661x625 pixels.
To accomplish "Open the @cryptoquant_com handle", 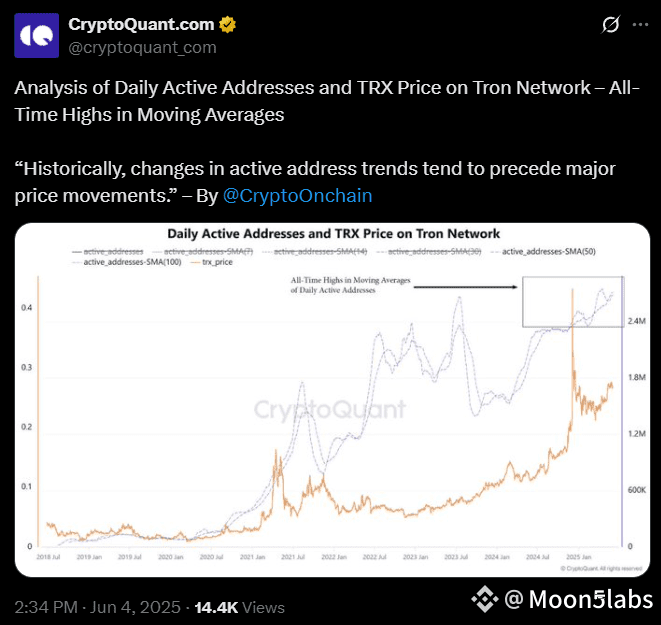I will pyautogui.click(x=142, y=48).
